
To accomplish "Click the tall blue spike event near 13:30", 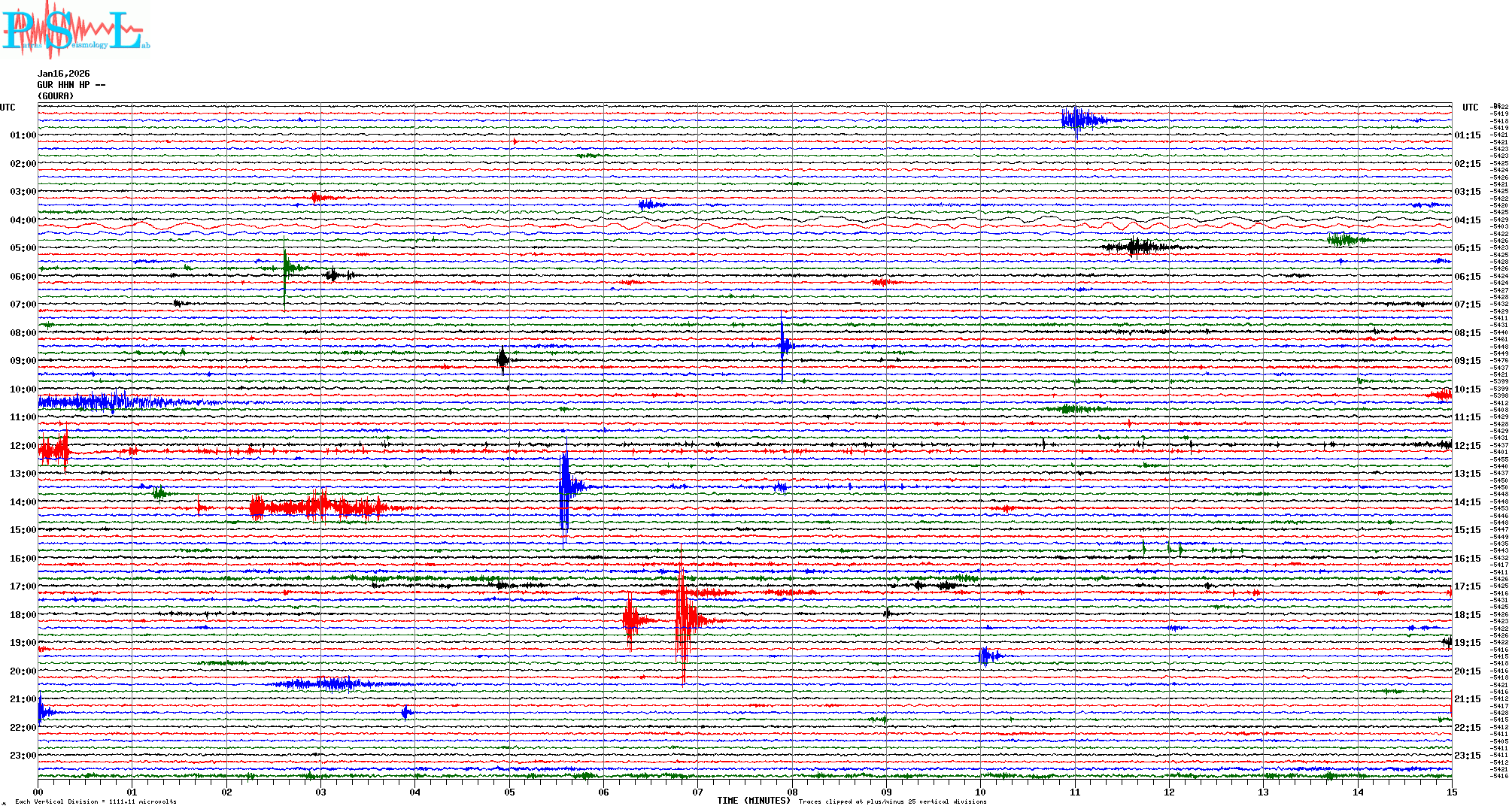I will coord(565,487).
